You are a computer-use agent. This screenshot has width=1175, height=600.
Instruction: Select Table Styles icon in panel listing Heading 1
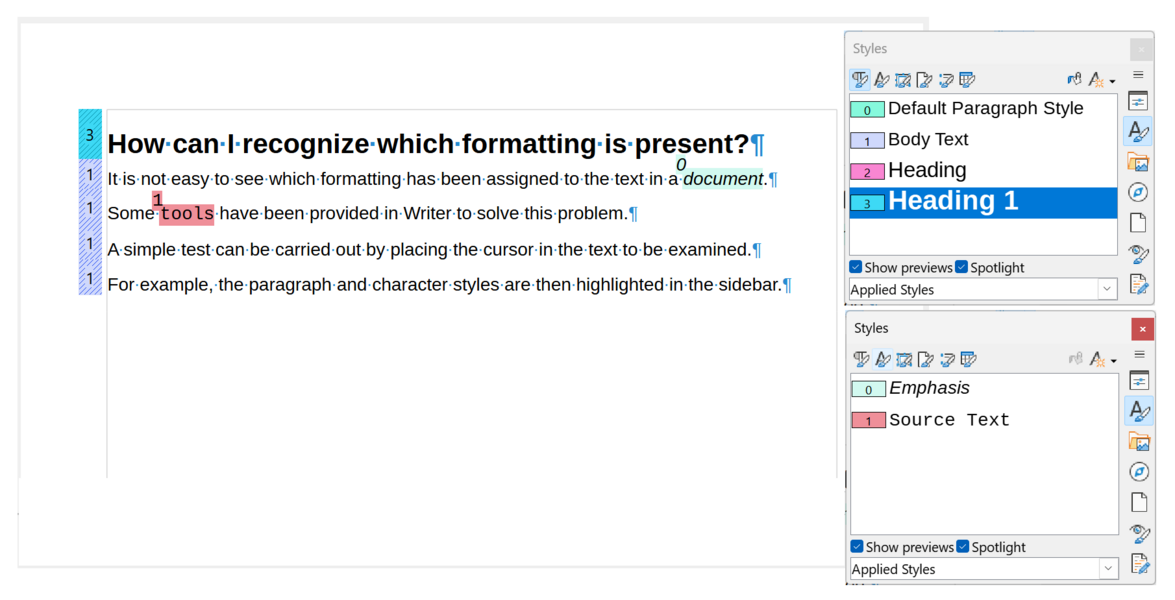(967, 79)
